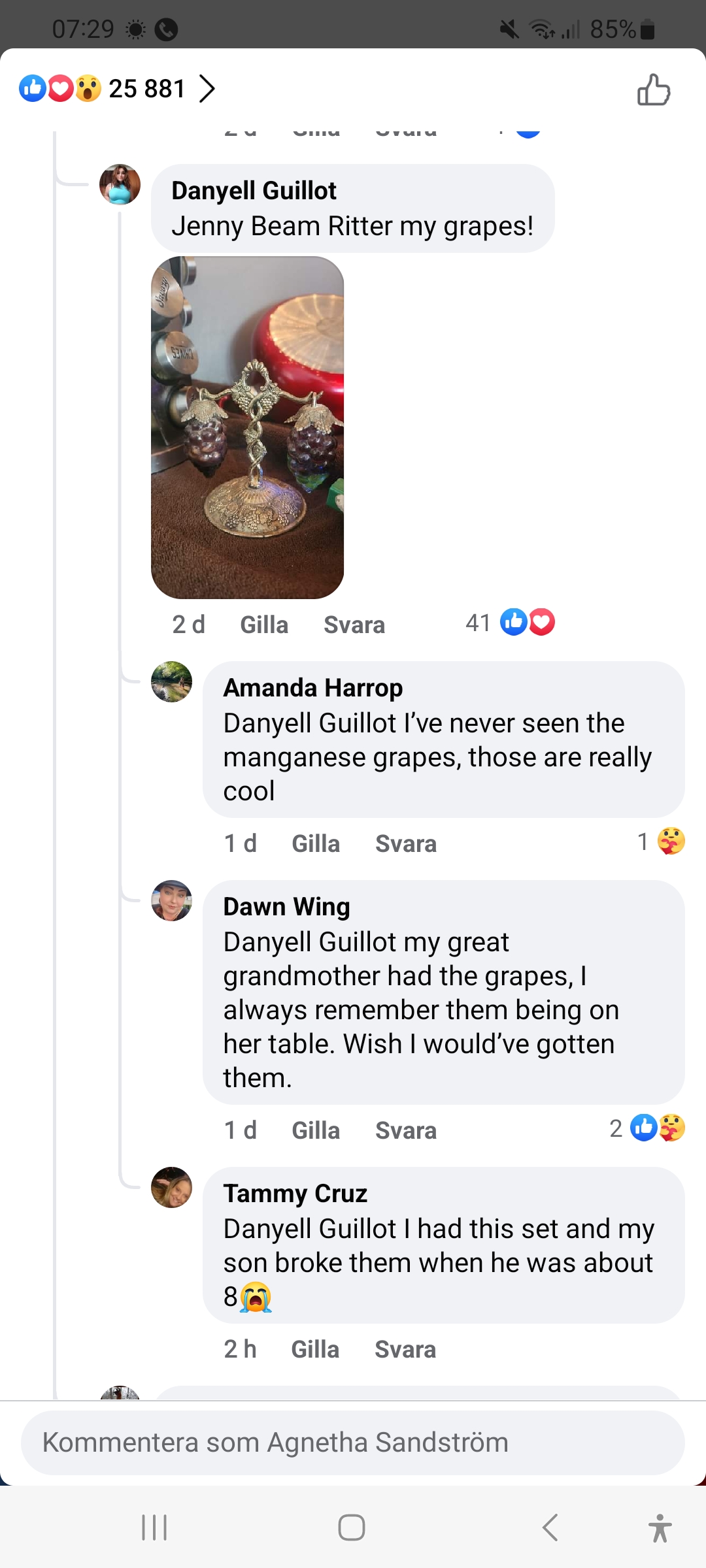Screen dimensions: 706x1568
Task: Open reactions list chevron next to 25 881
Action: coord(207,89)
